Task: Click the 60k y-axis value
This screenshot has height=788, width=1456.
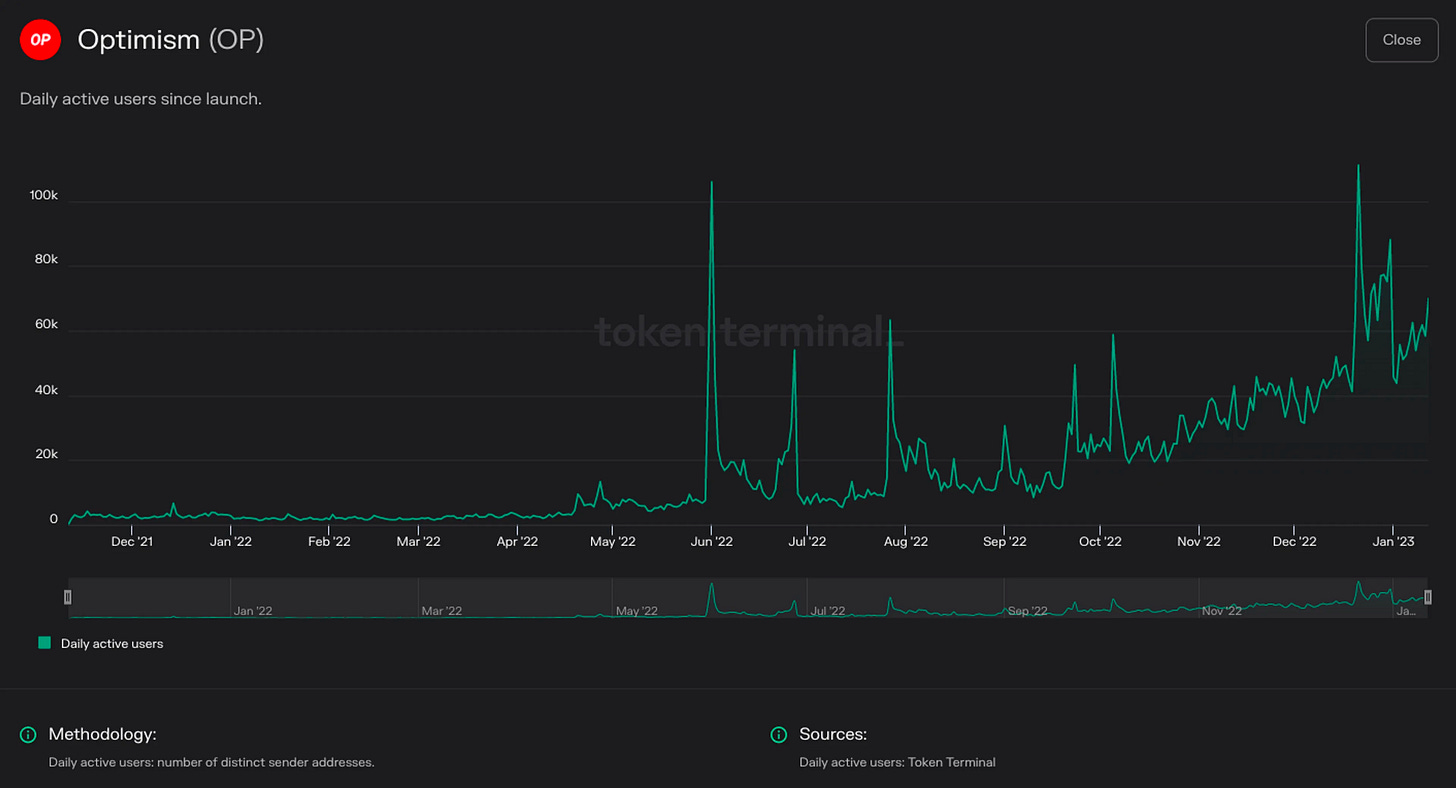Action: coord(47,325)
